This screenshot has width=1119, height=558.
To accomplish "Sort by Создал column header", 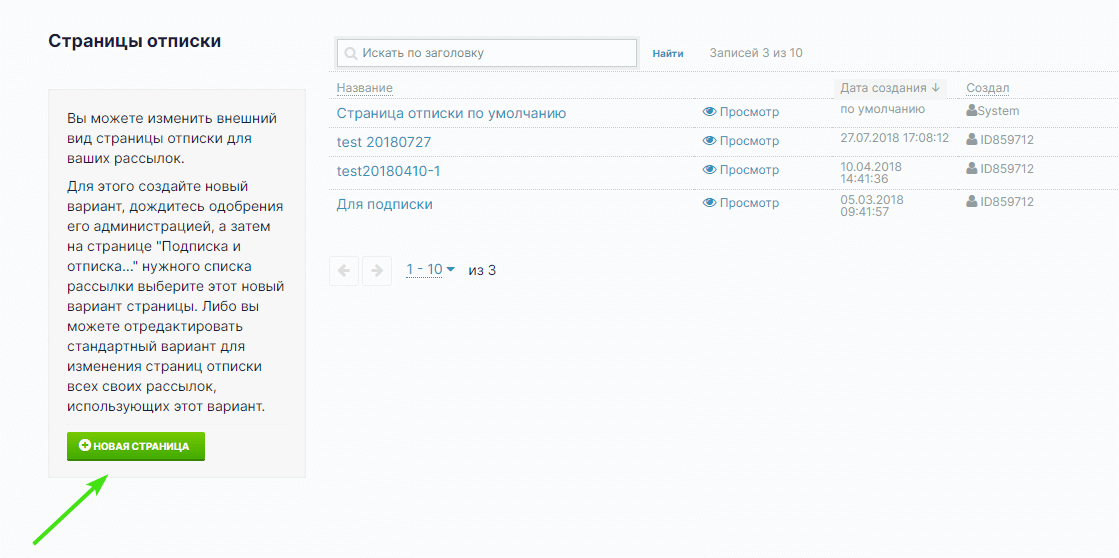I will (x=988, y=88).
